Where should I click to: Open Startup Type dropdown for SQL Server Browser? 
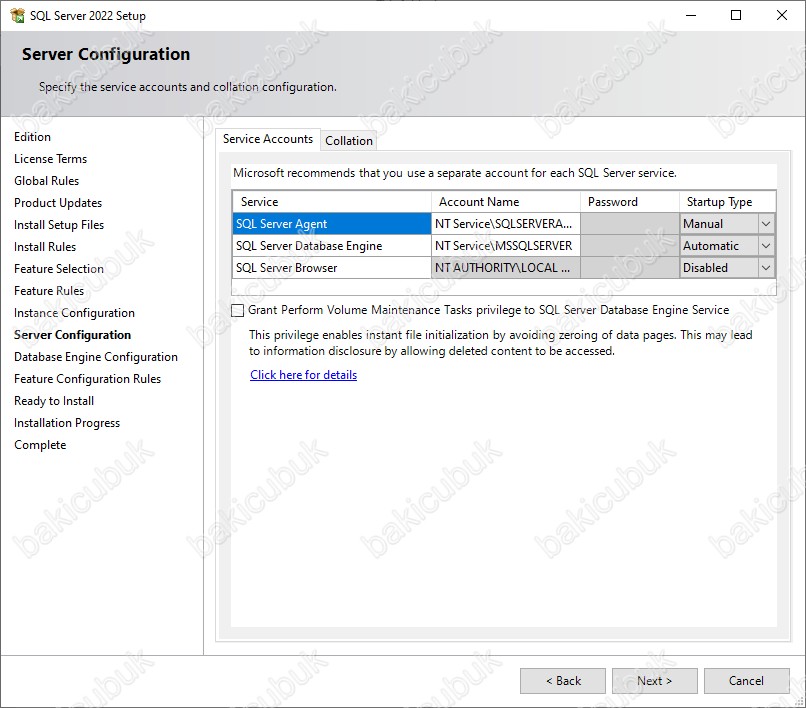766,268
